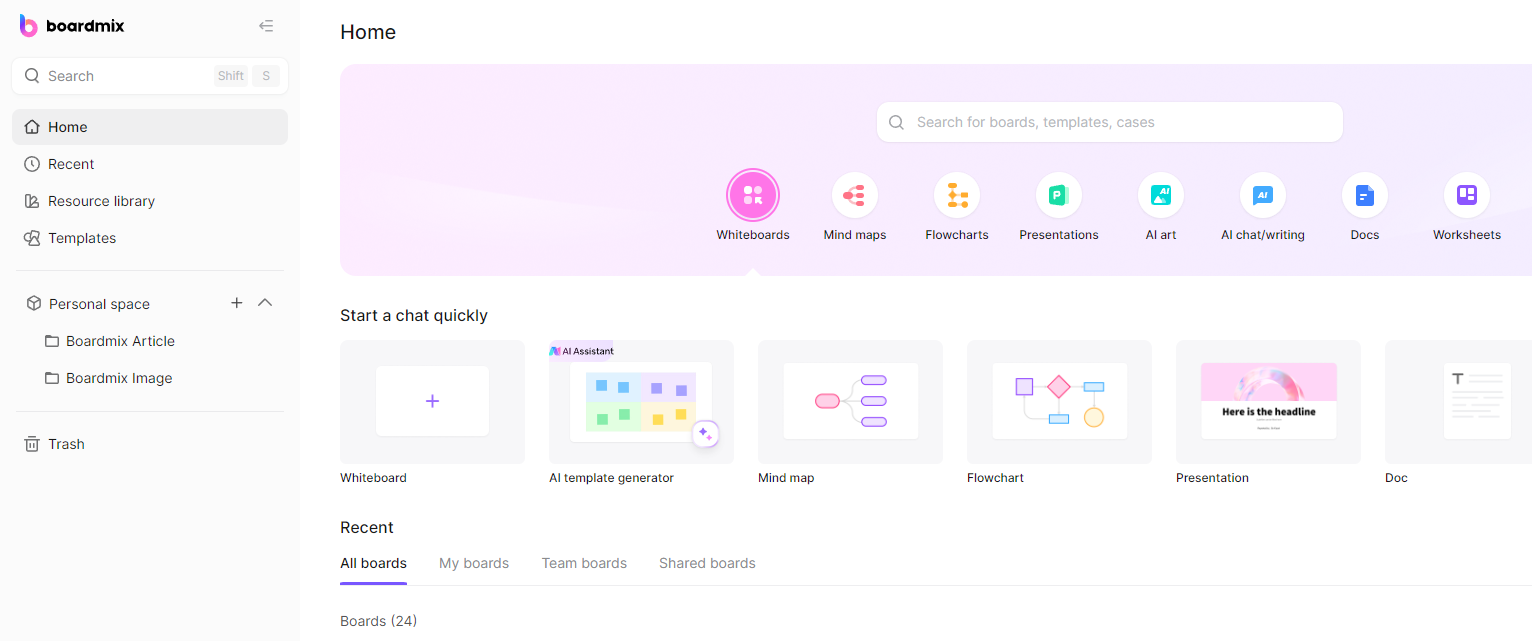Open the Templates section
Screen dimensions: 1532x641
(x=82, y=238)
